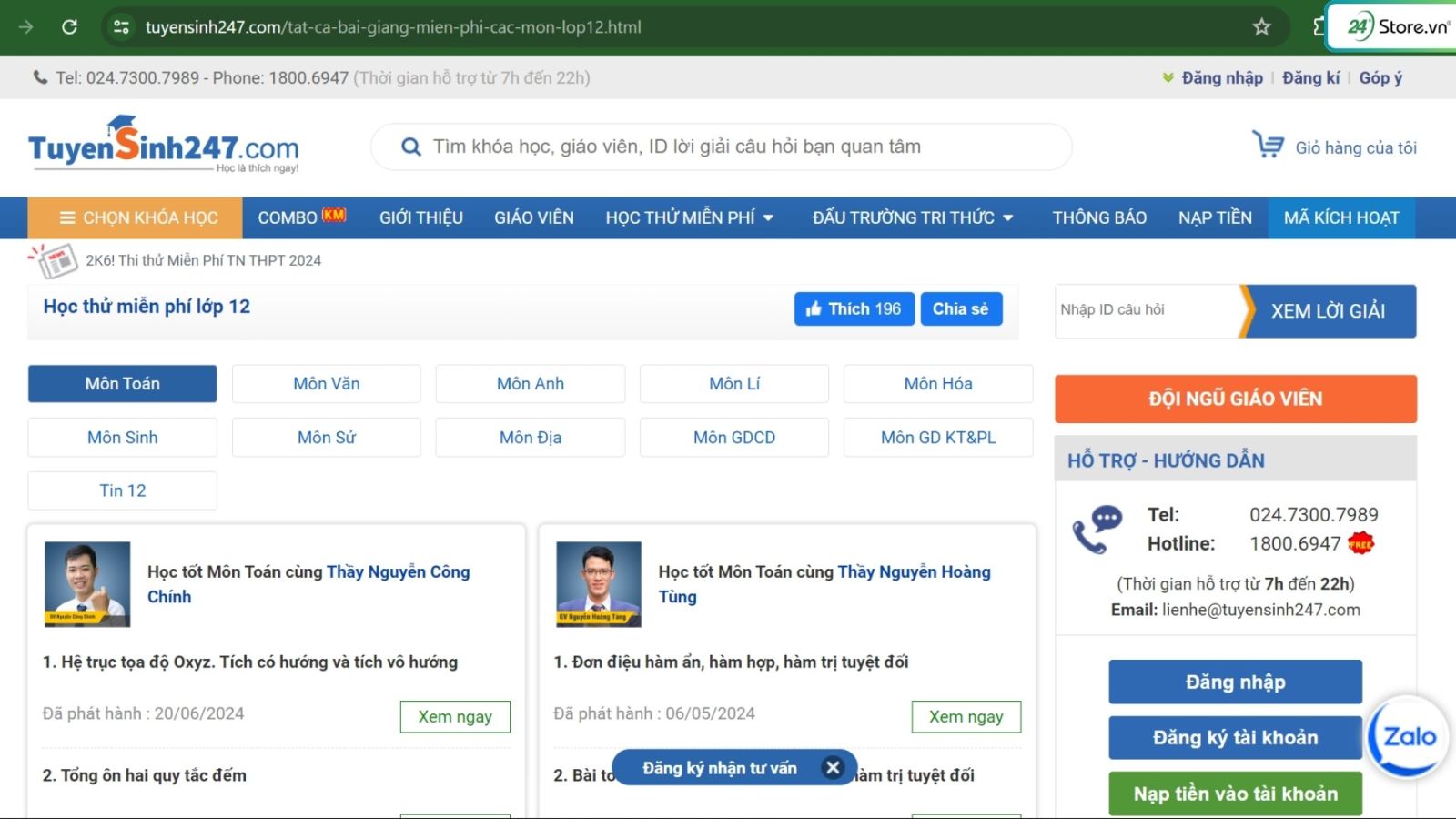This screenshot has width=1456, height=819.
Task: Reload the page with refresh icon
Action: 69,27
